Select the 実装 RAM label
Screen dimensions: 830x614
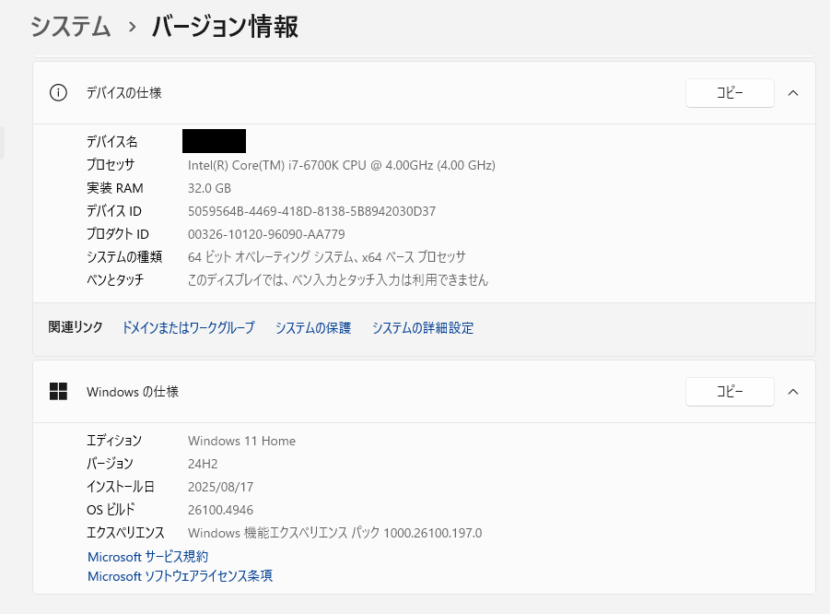coord(115,188)
